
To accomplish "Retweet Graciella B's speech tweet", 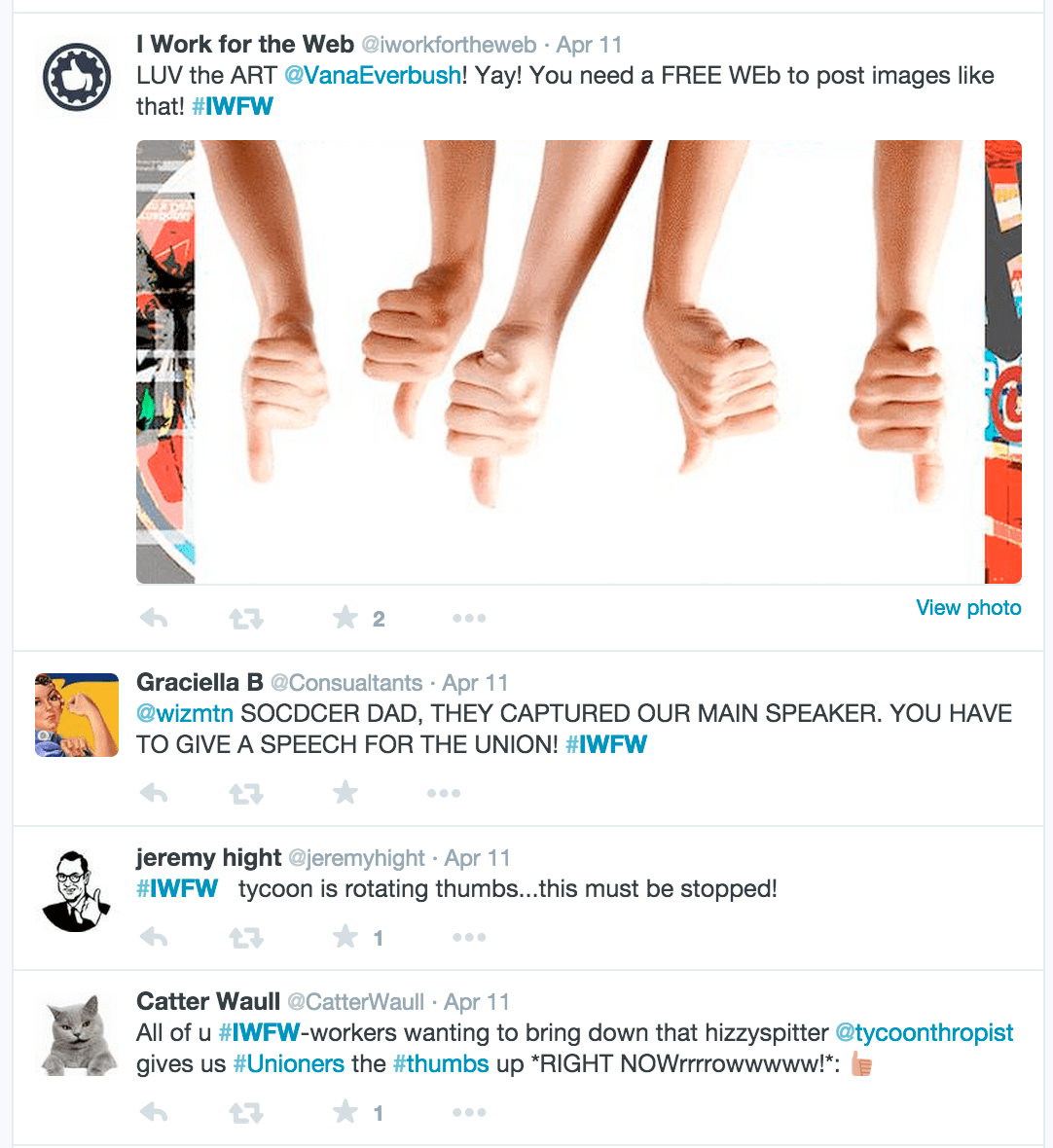I will (x=246, y=794).
